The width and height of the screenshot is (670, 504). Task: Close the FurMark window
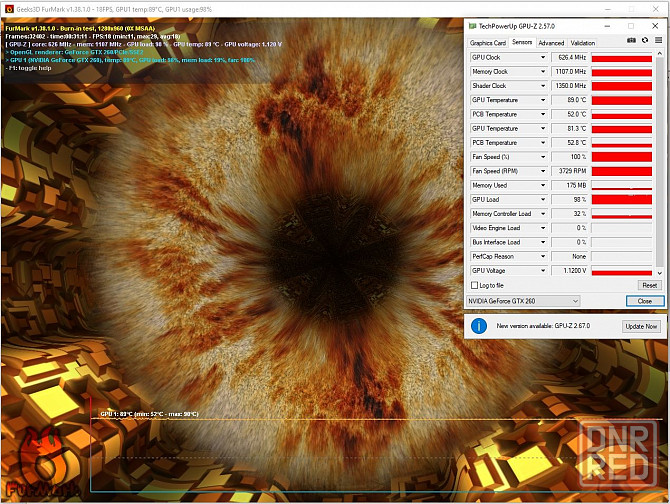(x=655, y=9)
